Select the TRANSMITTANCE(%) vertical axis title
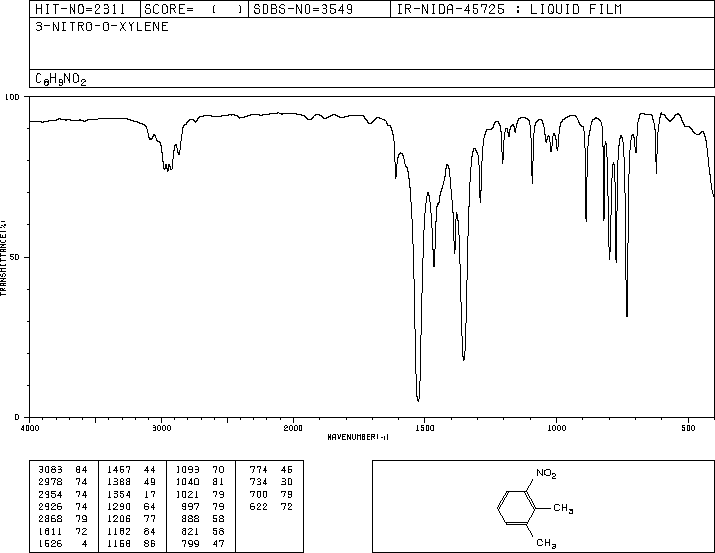 [x=3, y=258]
